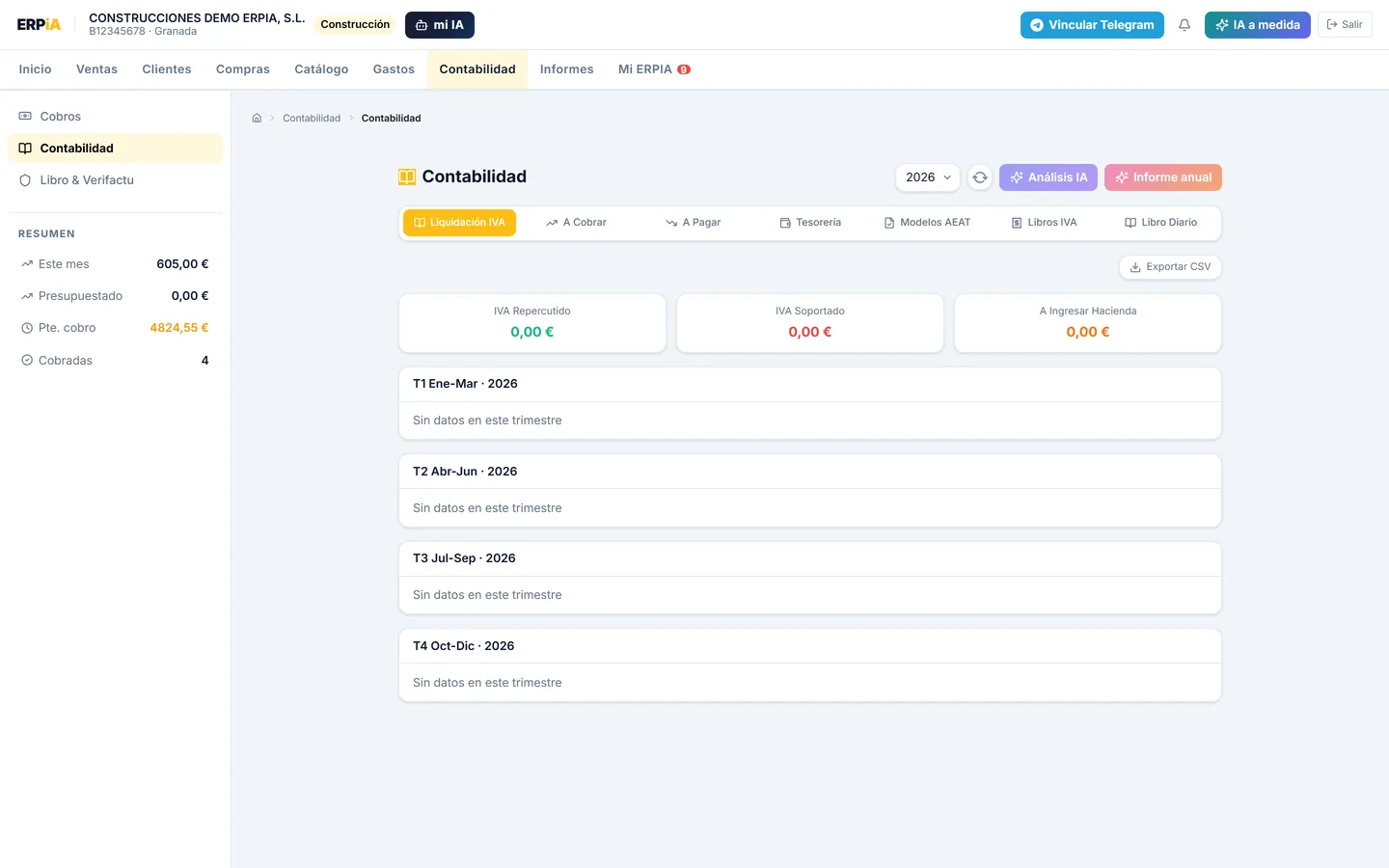
Task: Switch to the A Cobrar tab
Action: coord(576,223)
